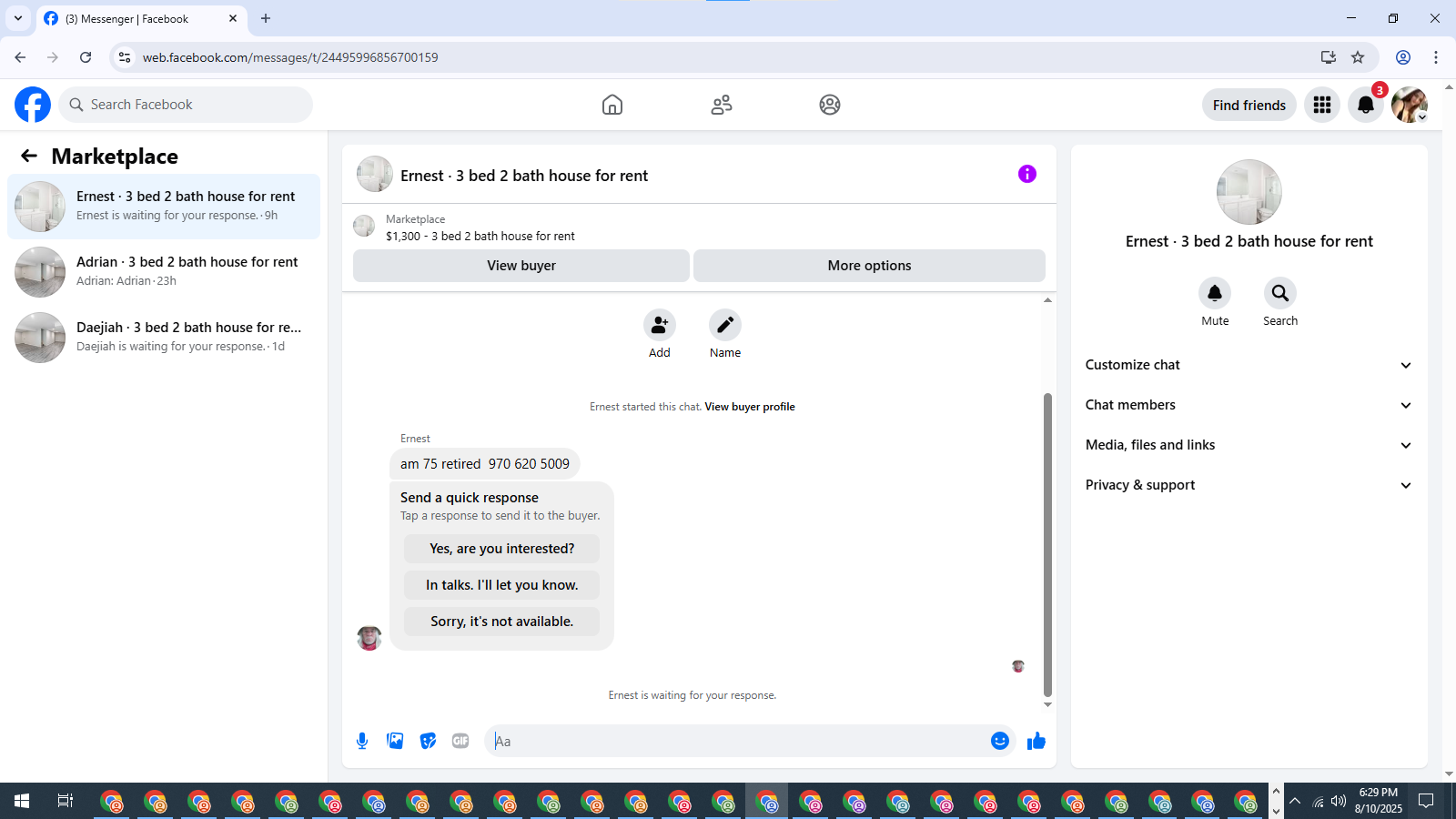Click the voice clip microphone icon
This screenshot has width=1456, height=819.
(362, 741)
